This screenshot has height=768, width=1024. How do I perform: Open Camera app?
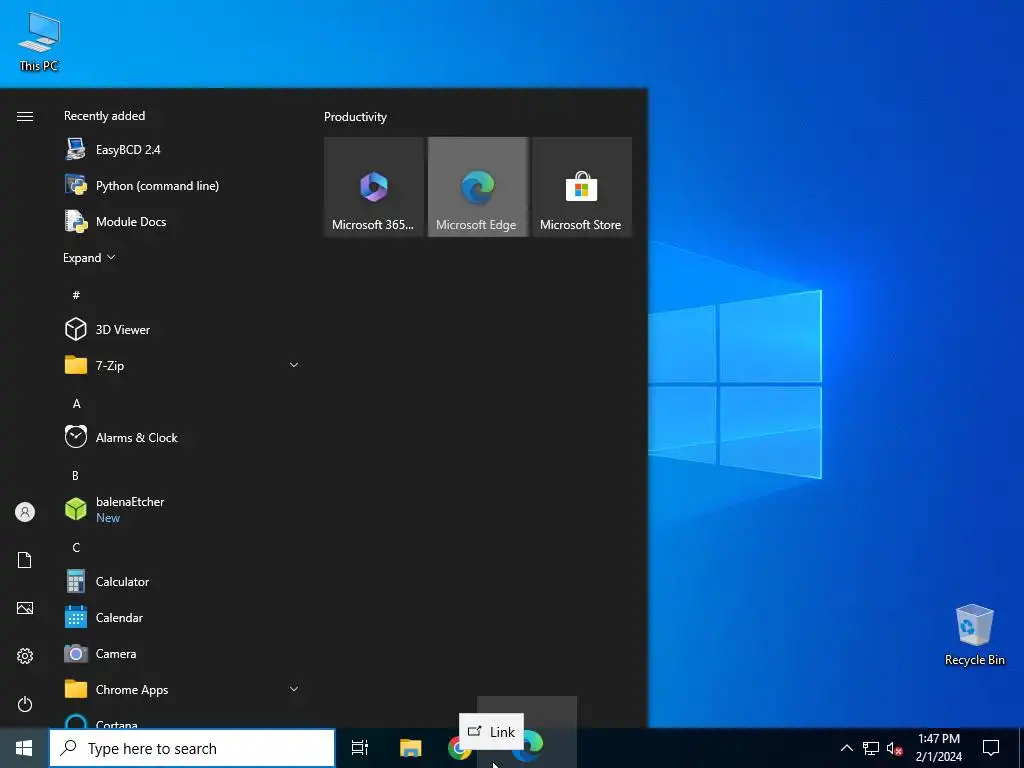tap(183, 653)
